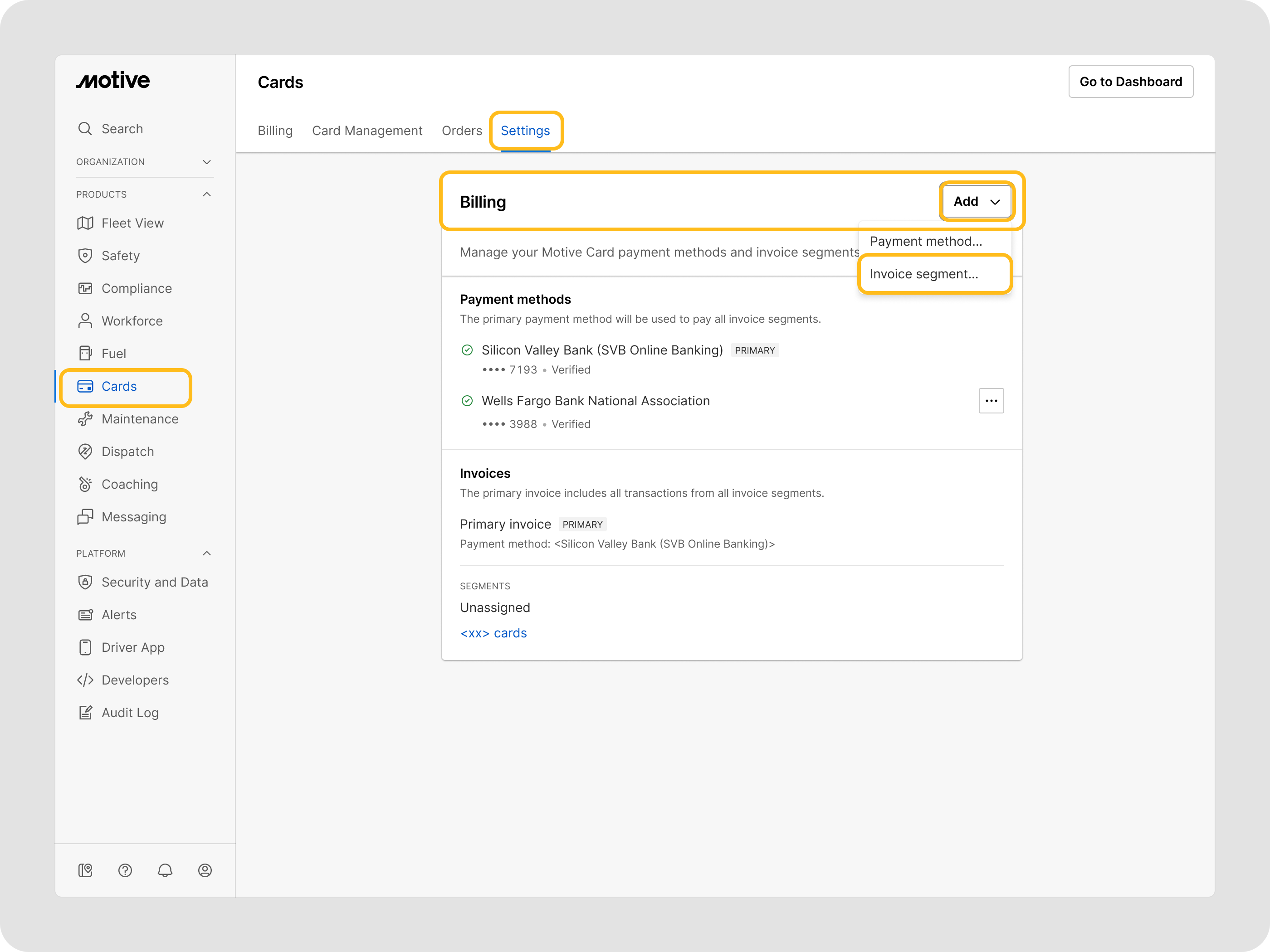The image size is (1270, 952).
Task: Click Go to Dashboard button
Action: point(1130,82)
